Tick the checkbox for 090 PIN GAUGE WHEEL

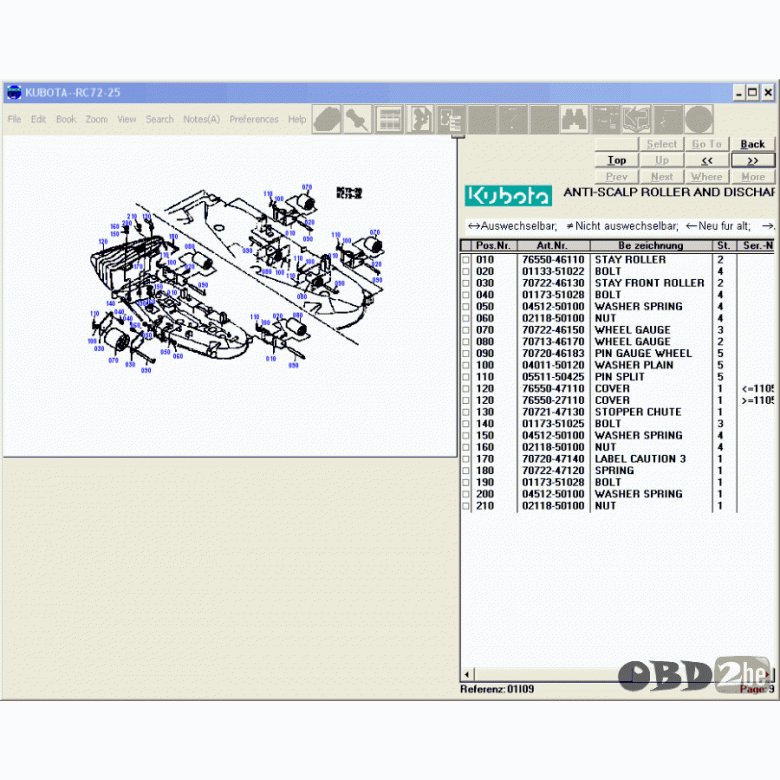(x=466, y=354)
